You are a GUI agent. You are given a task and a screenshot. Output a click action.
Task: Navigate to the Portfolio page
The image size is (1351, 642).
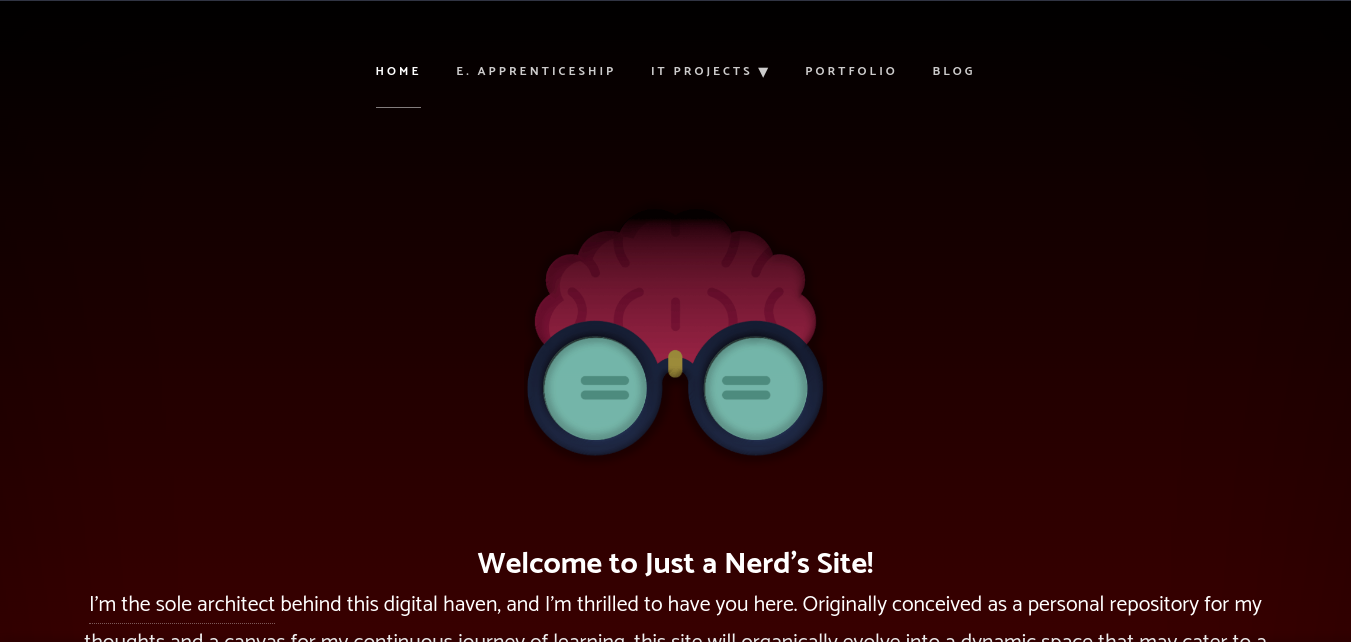click(851, 71)
